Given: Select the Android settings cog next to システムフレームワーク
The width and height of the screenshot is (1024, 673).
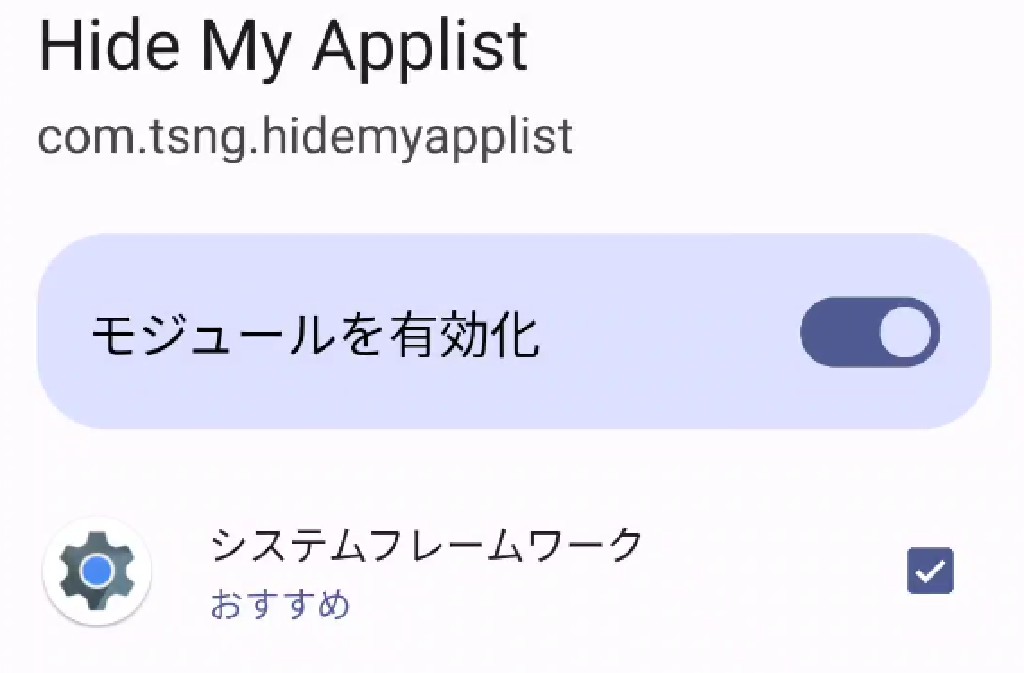Looking at the screenshot, I should (x=97, y=571).
